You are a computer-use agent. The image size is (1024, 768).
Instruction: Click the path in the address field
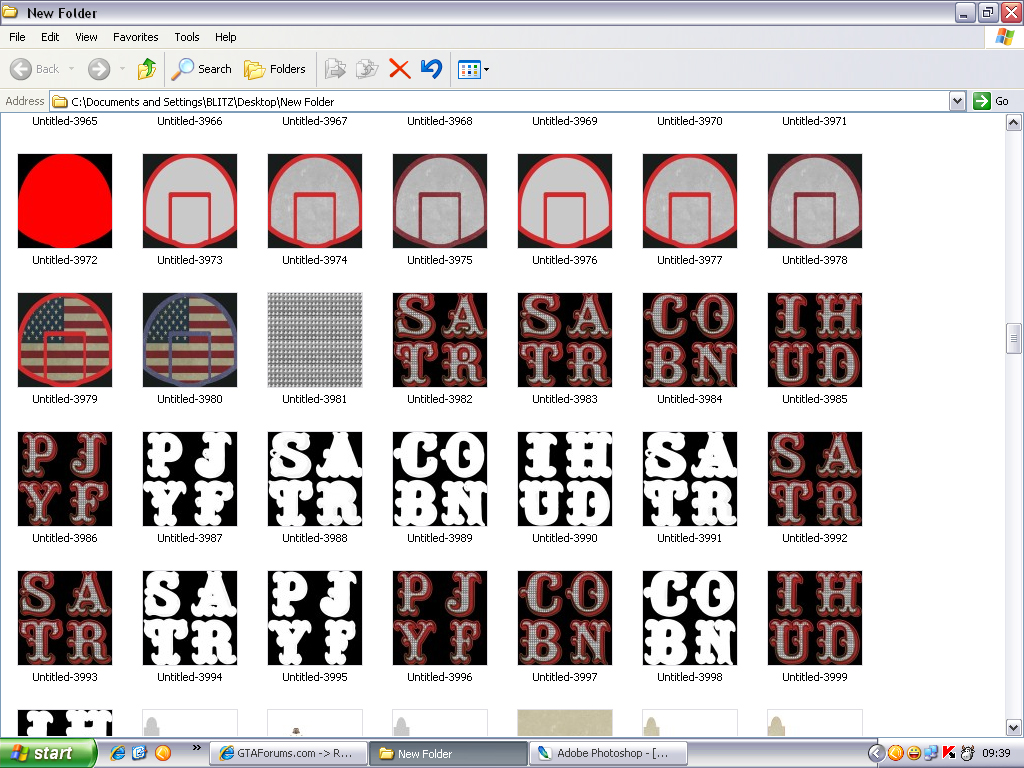pos(500,101)
